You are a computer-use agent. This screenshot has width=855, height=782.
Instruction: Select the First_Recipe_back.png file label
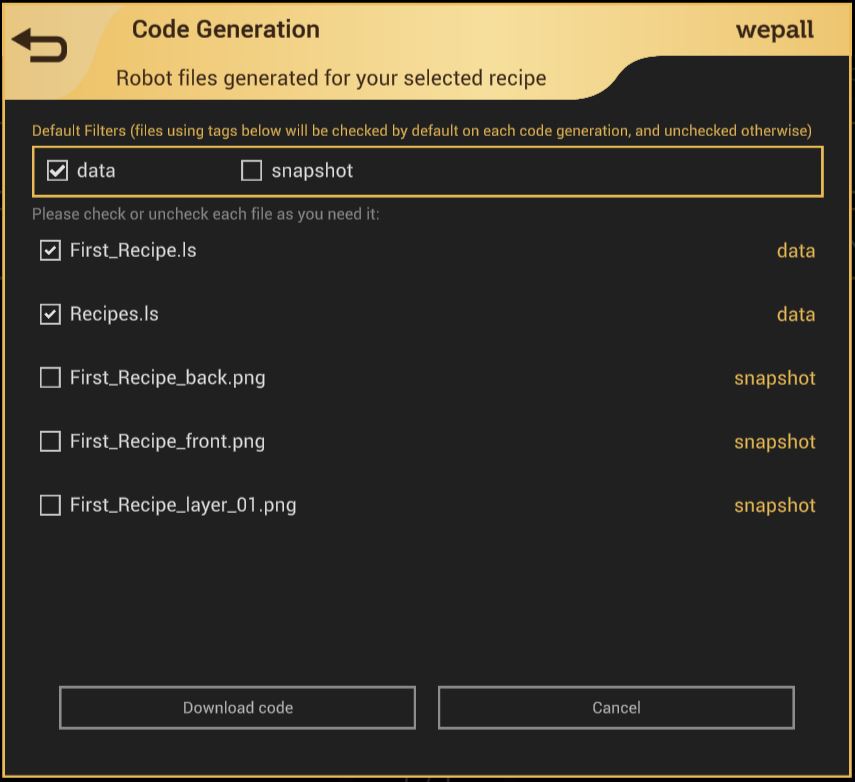point(167,378)
